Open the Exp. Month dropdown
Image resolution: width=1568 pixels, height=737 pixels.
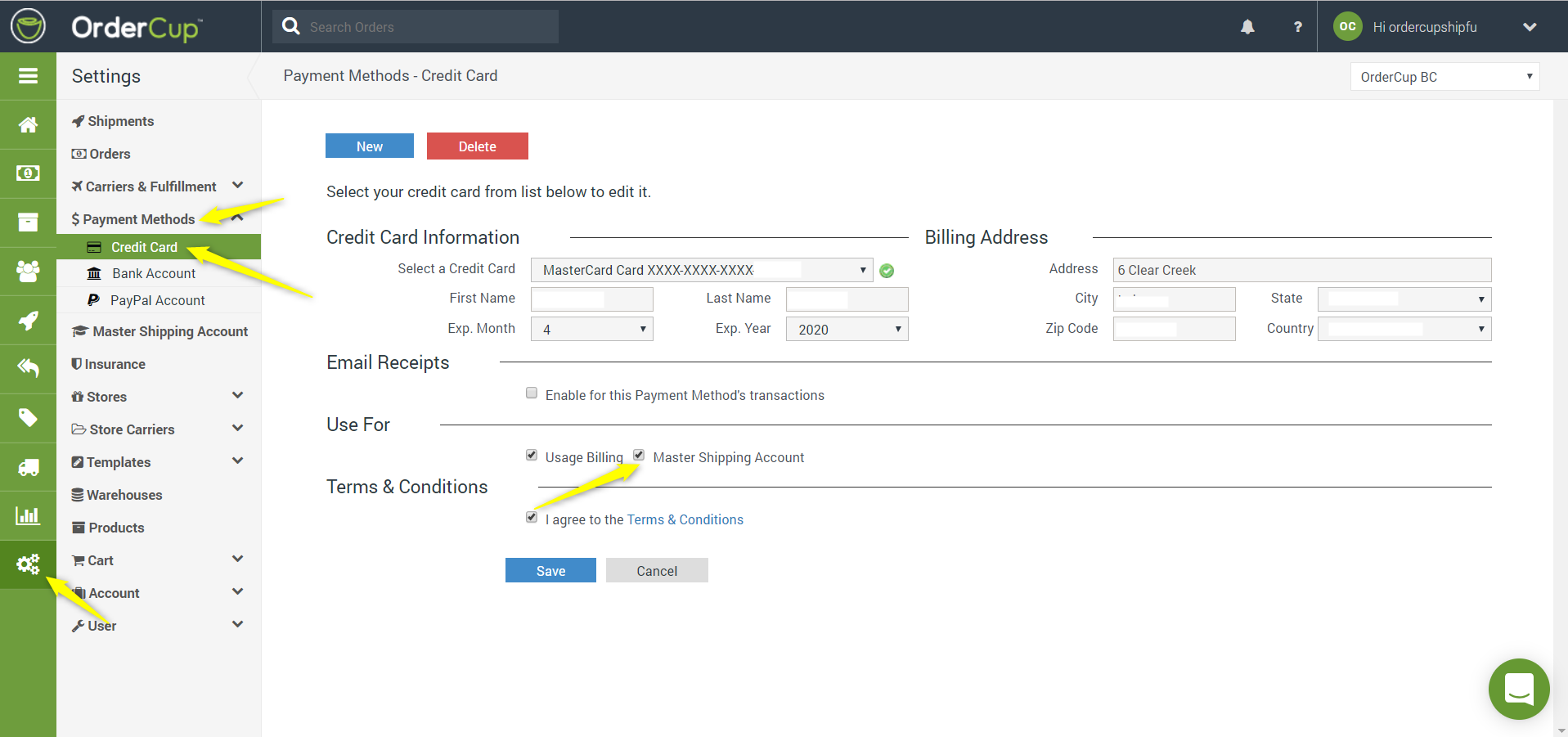[x=592, y=329]
